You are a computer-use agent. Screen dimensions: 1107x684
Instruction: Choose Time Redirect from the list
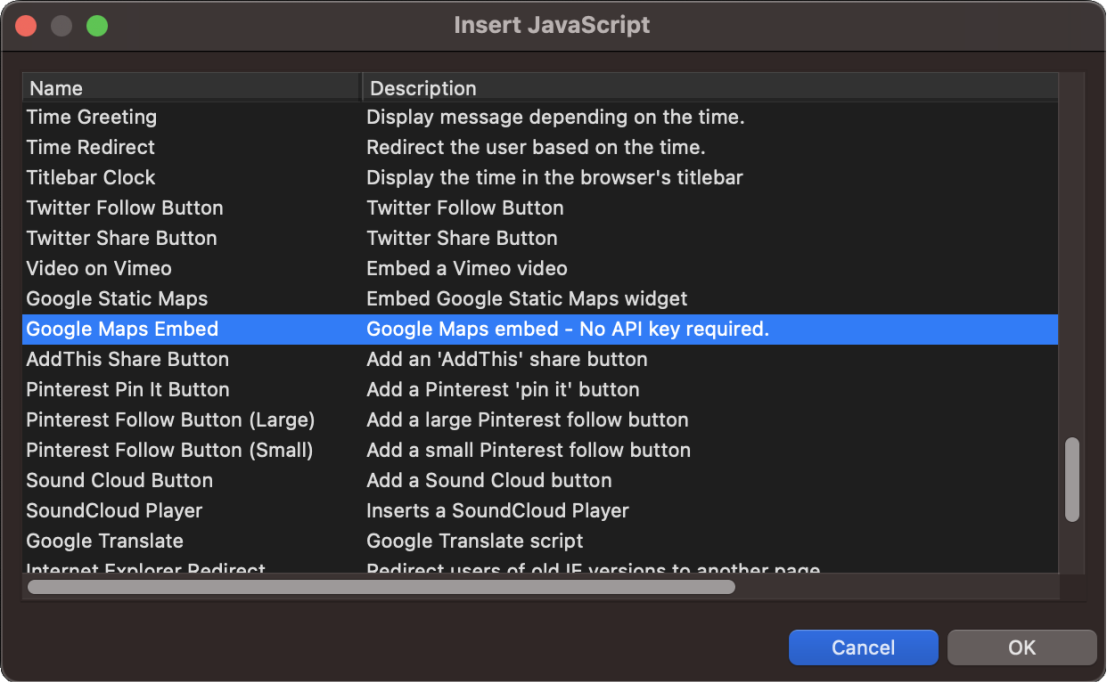click(91, 147)
